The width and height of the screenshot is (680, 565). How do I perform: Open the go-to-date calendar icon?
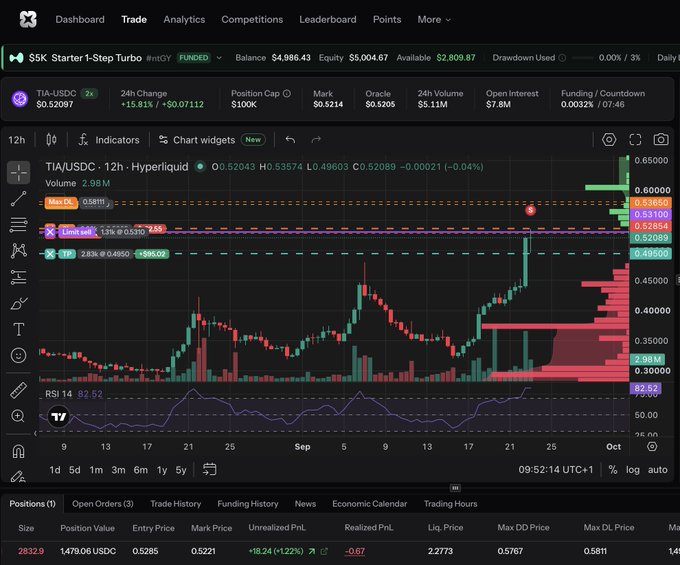click(x=209, y=469)
